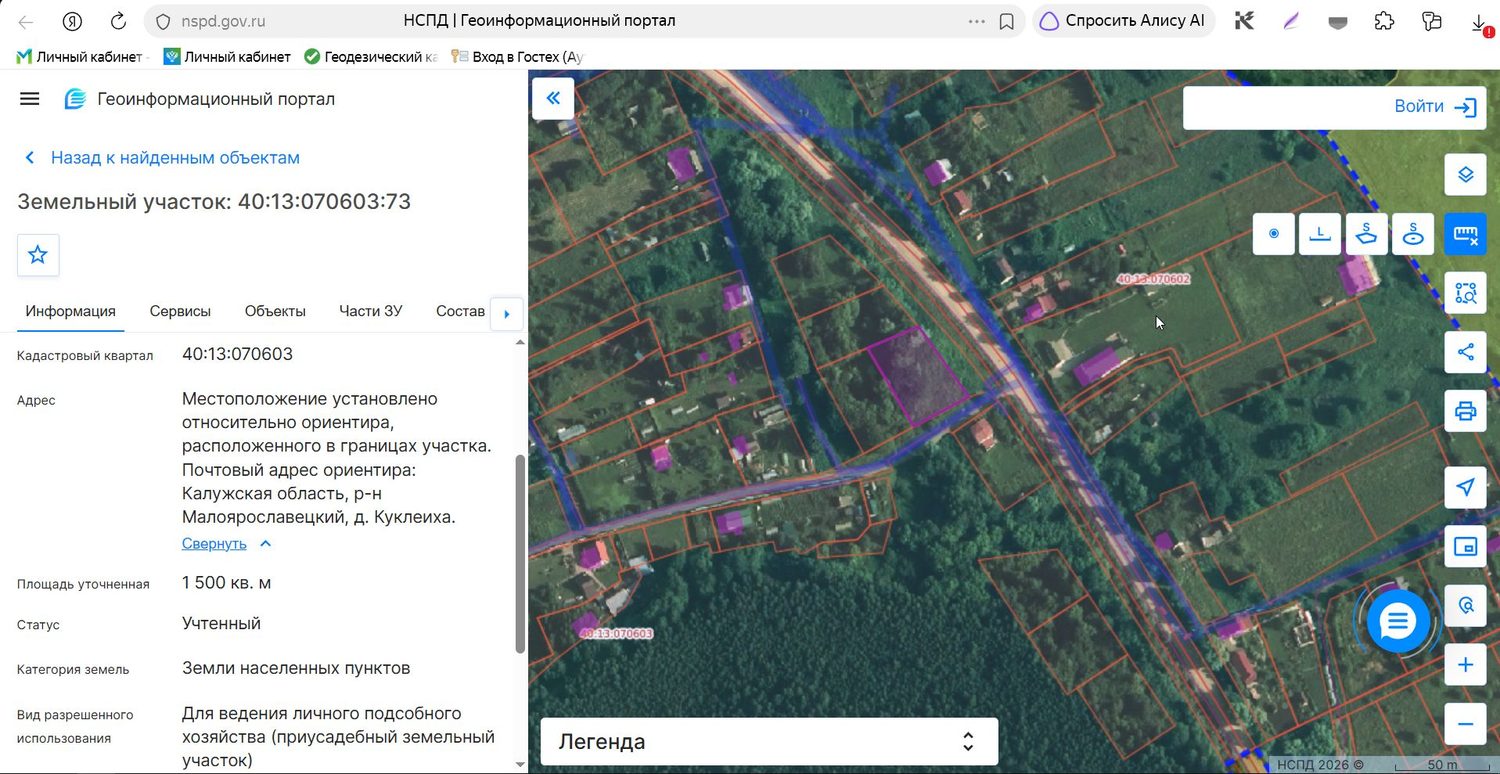The image size is (1500, 774).
Task: Click the info panel vertical scrollbar
Action: point(519,554)
